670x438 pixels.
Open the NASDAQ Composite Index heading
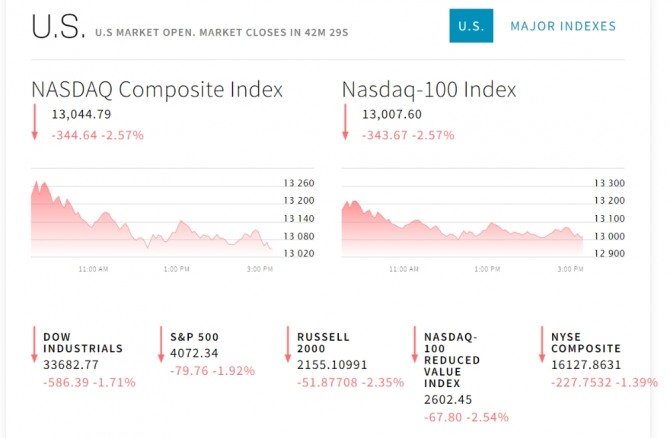(157, 89)
